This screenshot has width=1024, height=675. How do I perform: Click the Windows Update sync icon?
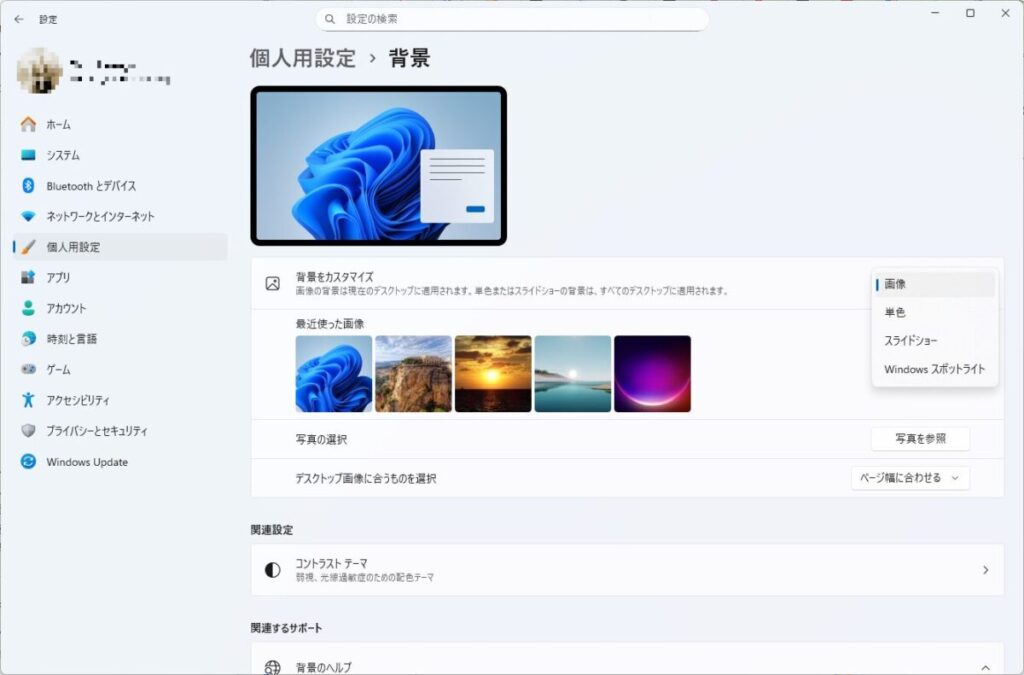(28, 462)
